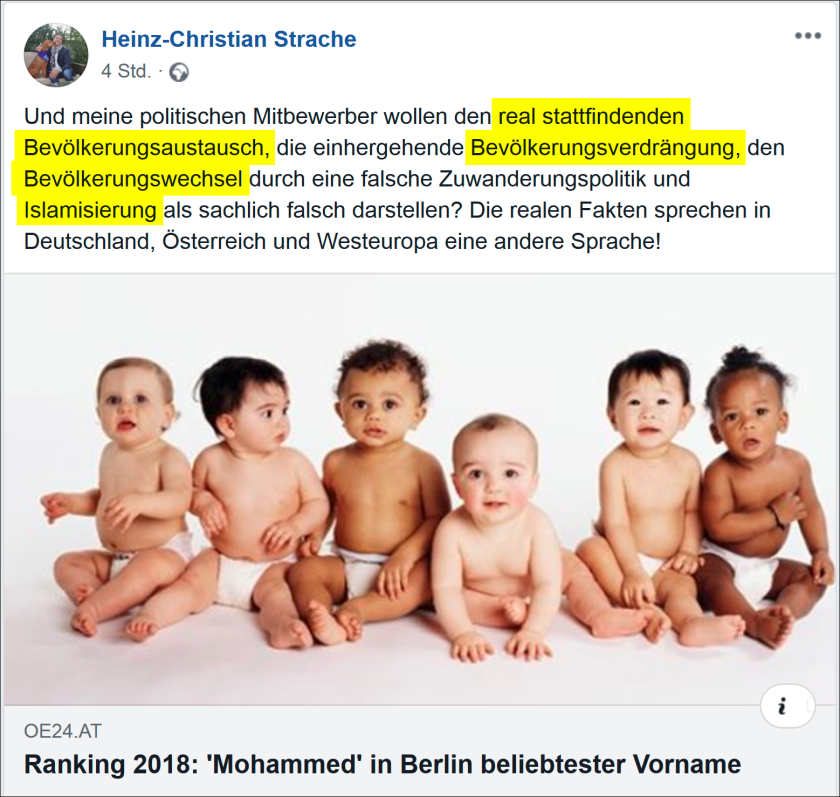Click the '4 Std.' post timestamp
840x797 pixels.
tap(126, 71)
